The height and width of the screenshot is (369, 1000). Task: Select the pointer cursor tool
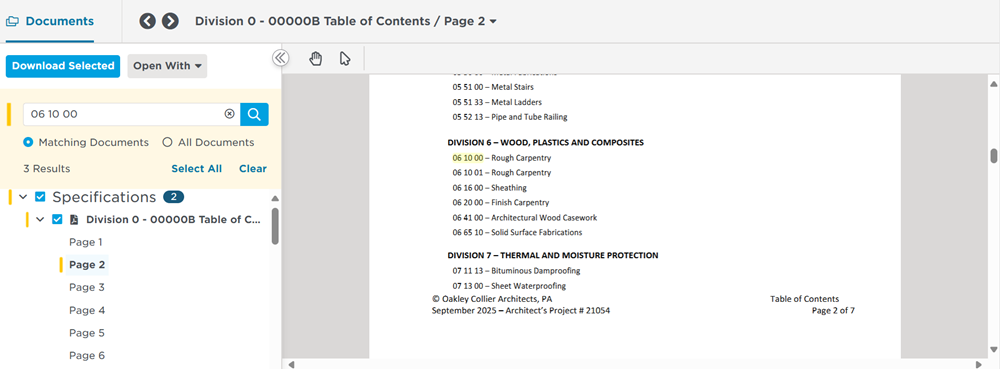coord(345,59)
